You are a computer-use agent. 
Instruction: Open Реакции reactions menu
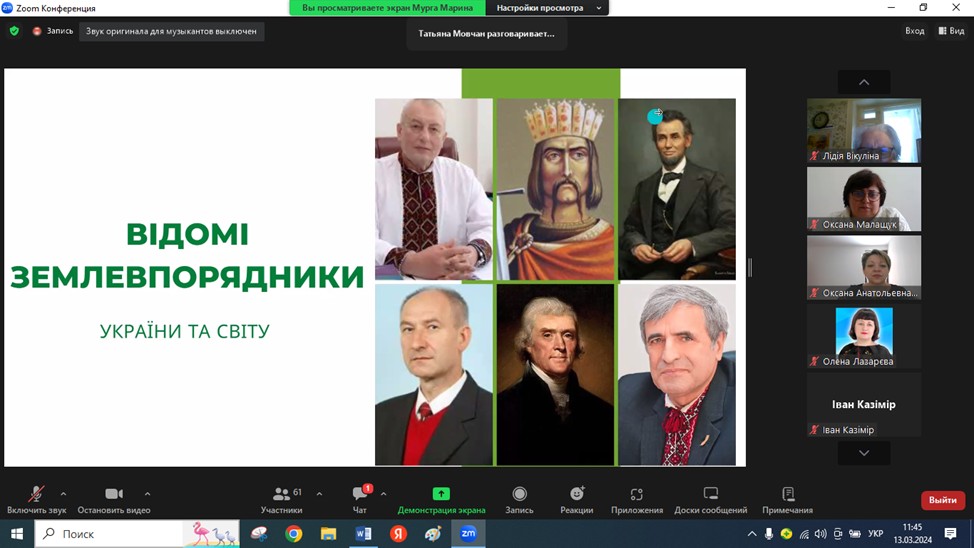pyautogui.click(x=576, y=500)
